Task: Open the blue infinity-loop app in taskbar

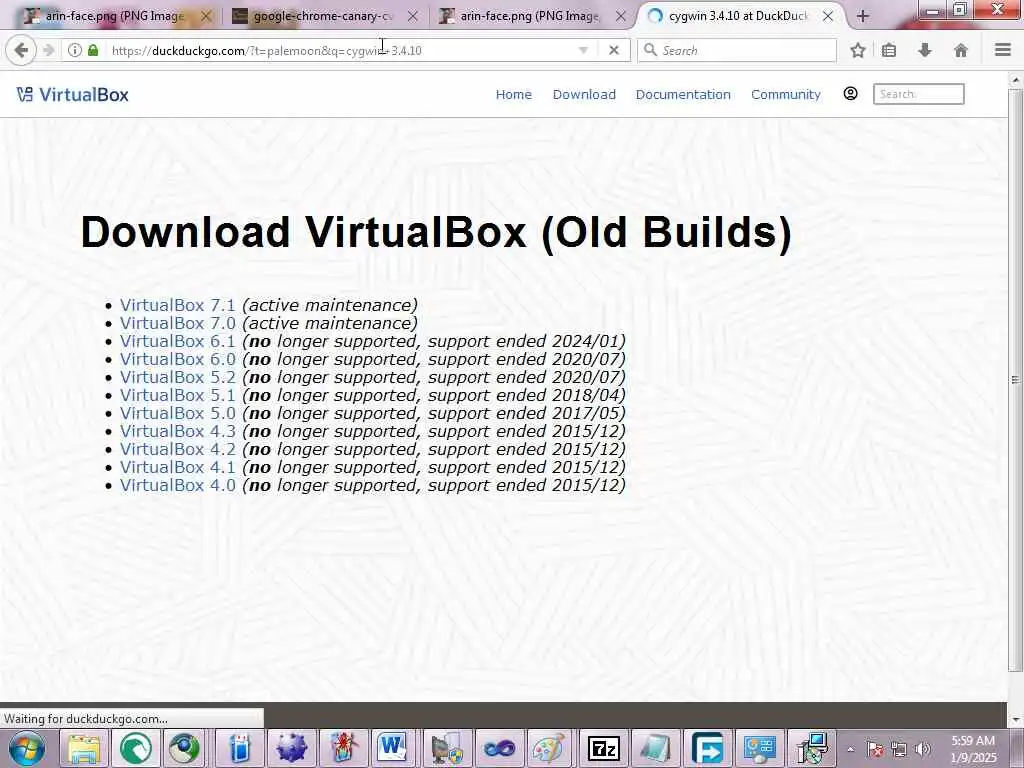Action: point(499,748)
